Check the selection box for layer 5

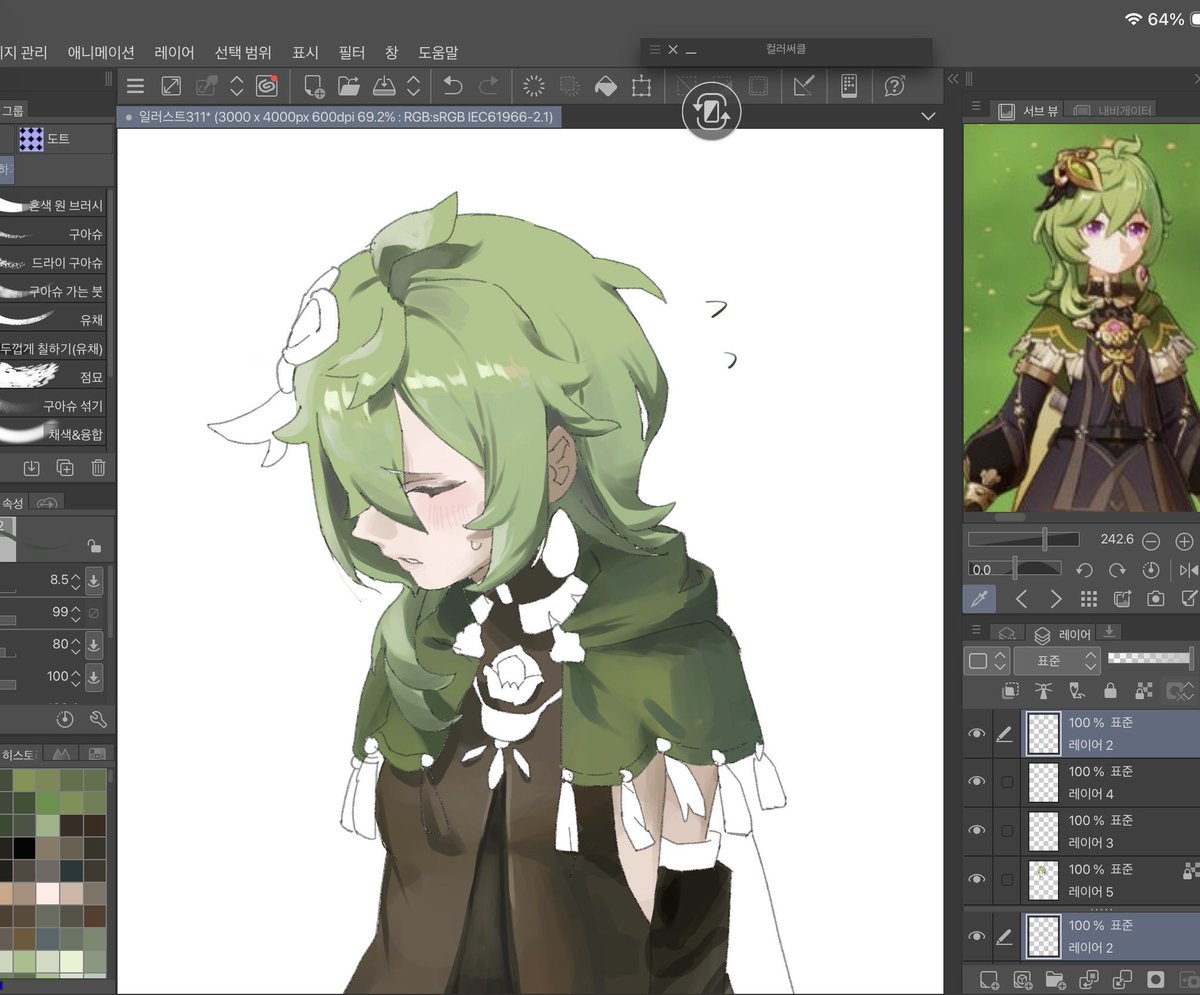click(x=1007, y=879)
